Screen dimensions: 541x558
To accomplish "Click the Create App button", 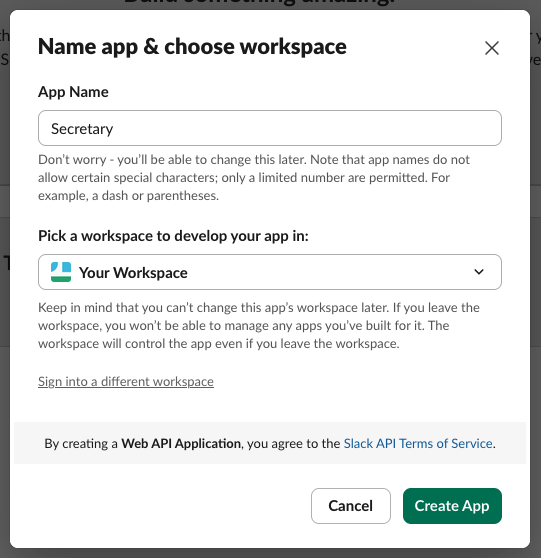I will pos(452,506).
